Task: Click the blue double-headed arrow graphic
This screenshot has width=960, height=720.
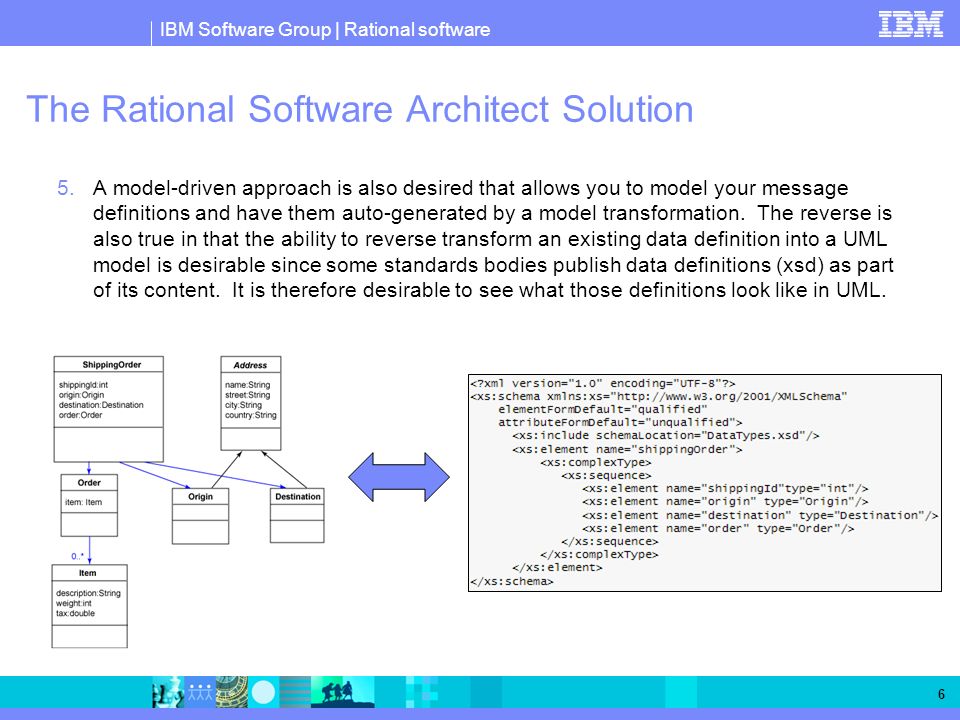Action: click(x=399, y=477)
